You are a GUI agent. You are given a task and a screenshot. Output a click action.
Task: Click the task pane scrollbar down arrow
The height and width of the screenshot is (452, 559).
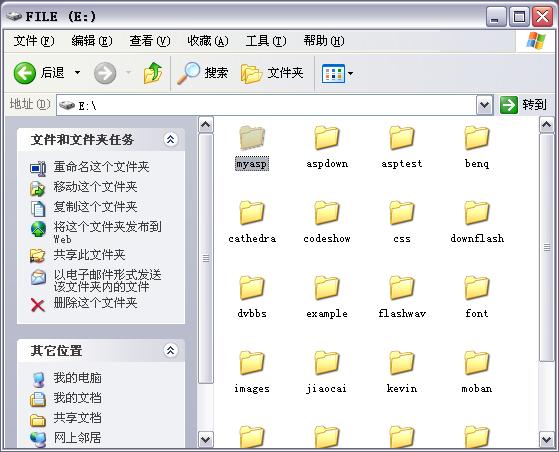pos(206,439)
